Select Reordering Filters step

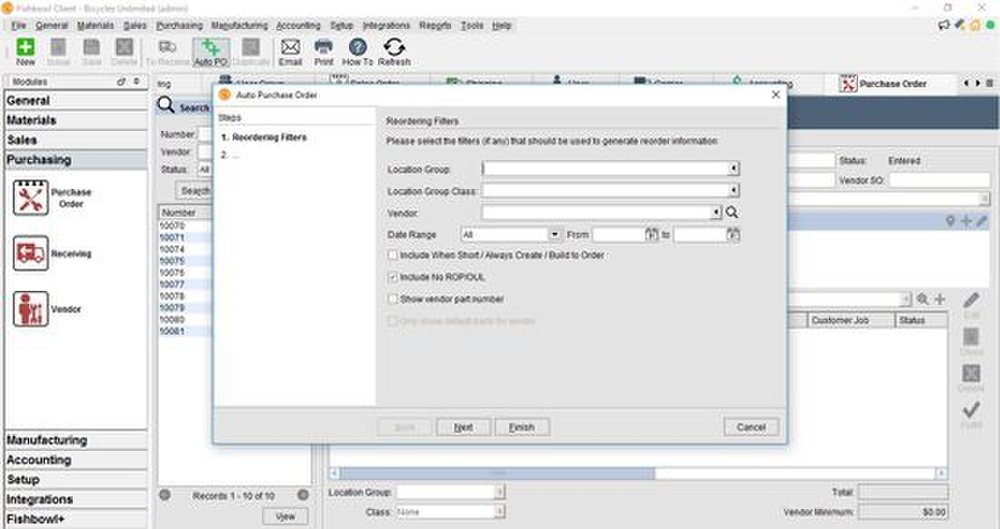point(263,137)
